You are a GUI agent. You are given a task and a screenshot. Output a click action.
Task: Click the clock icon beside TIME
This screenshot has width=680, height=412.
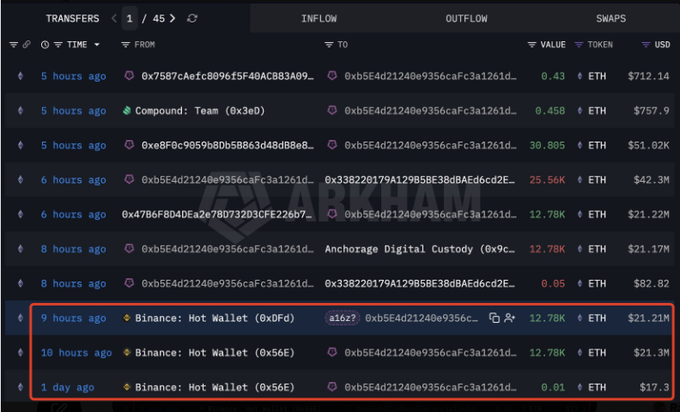click(45, 45)
